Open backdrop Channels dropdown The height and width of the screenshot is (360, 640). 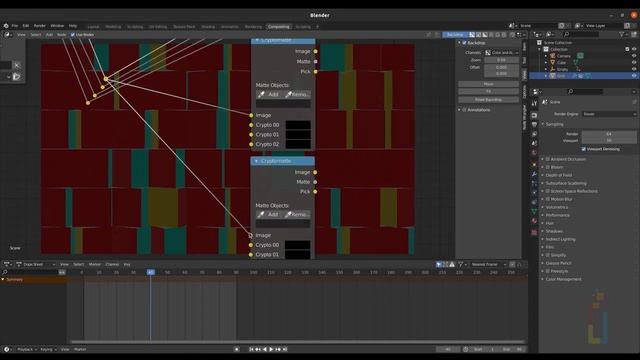tap(502, 53)
